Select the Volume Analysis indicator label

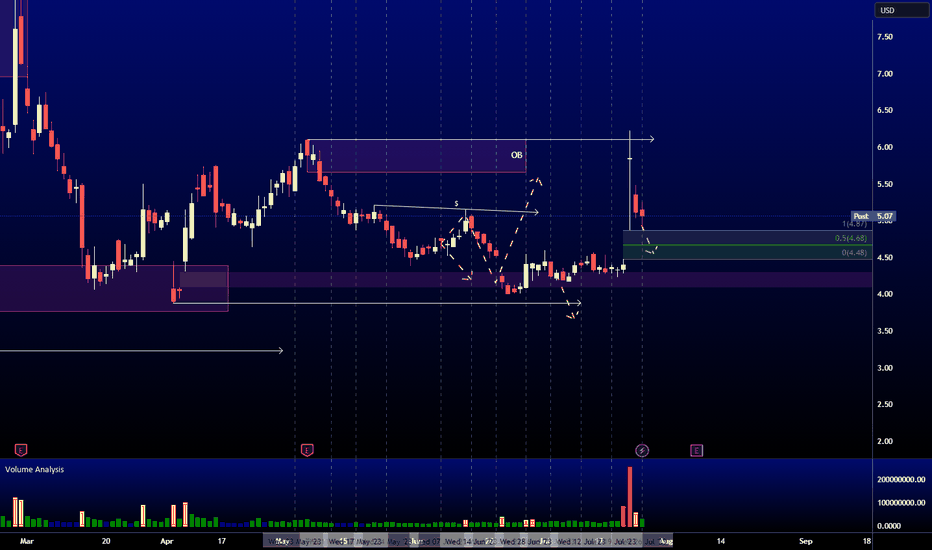click(34, 469)
